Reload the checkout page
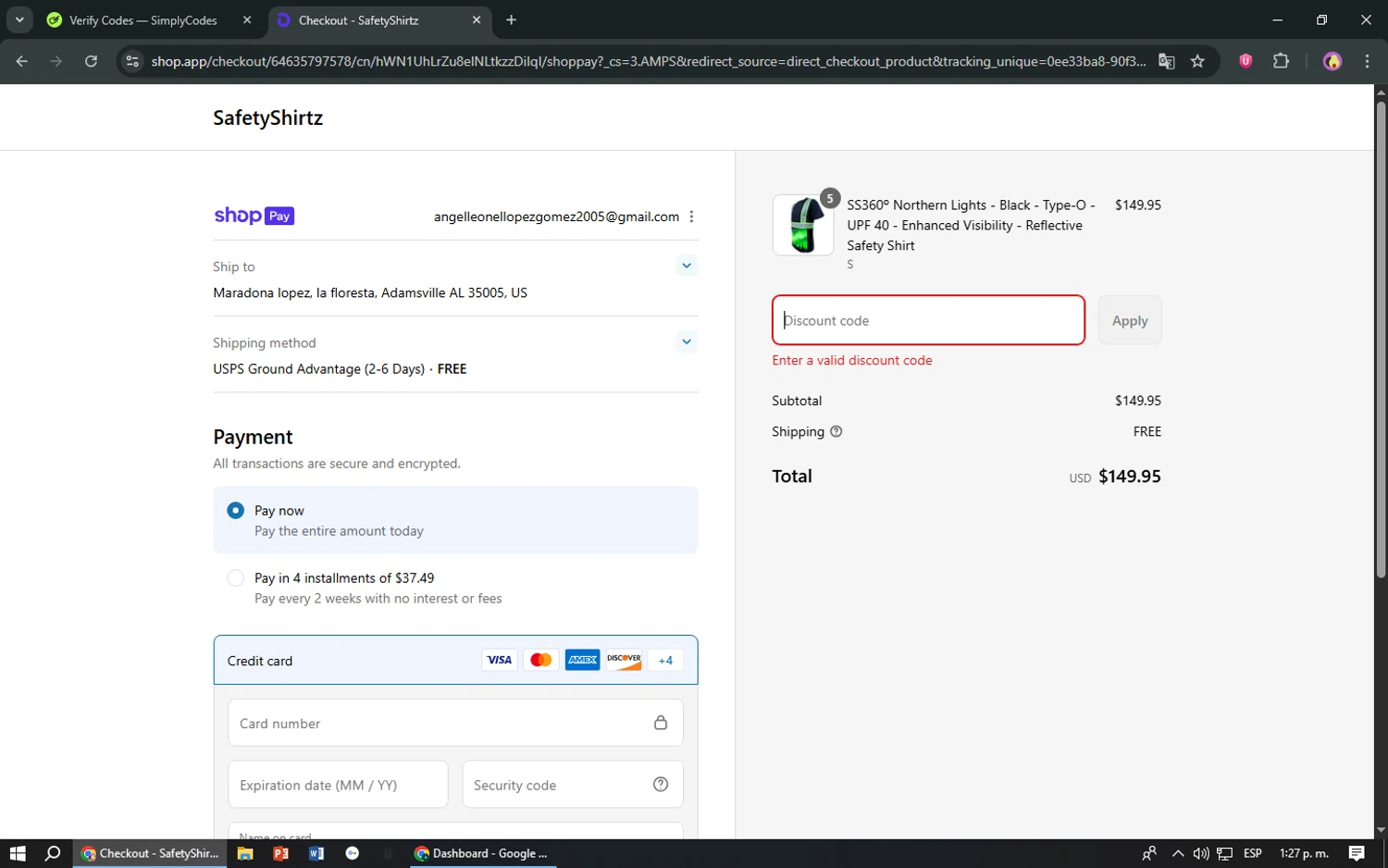Image resolution: width=1388 pixels, height=868 pixels. [x=91, y=61]
